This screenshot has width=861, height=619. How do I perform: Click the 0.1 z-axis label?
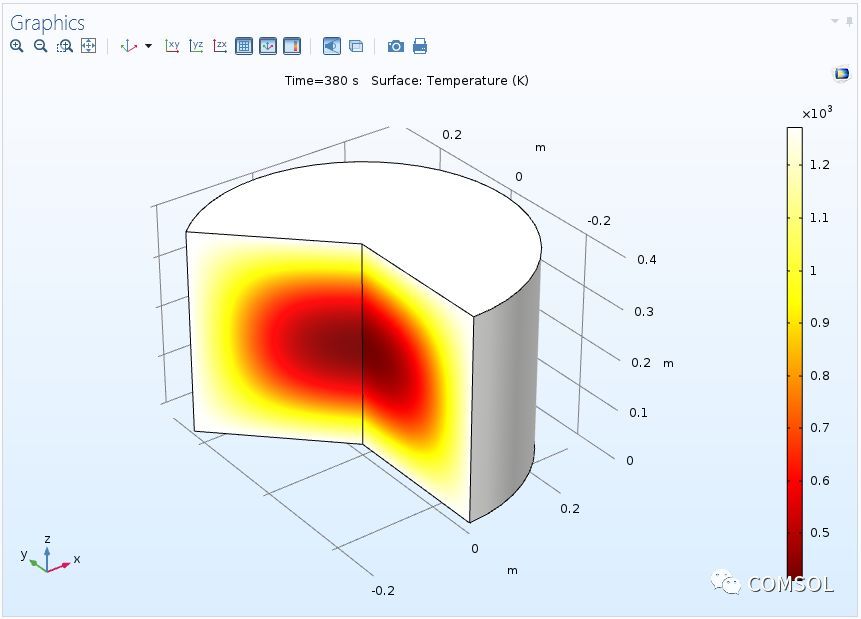(639, 413)
